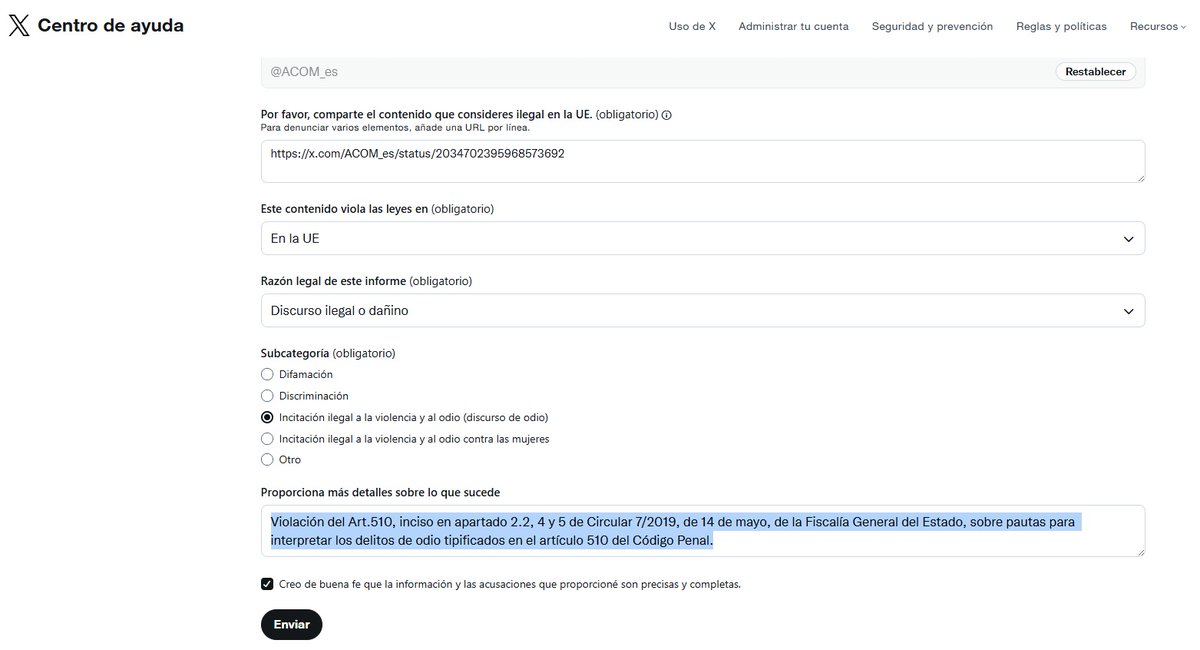This screenshot has width=1200, height=650.
Task: Click the Restablecer button
Action: [x=1095, y=72]
